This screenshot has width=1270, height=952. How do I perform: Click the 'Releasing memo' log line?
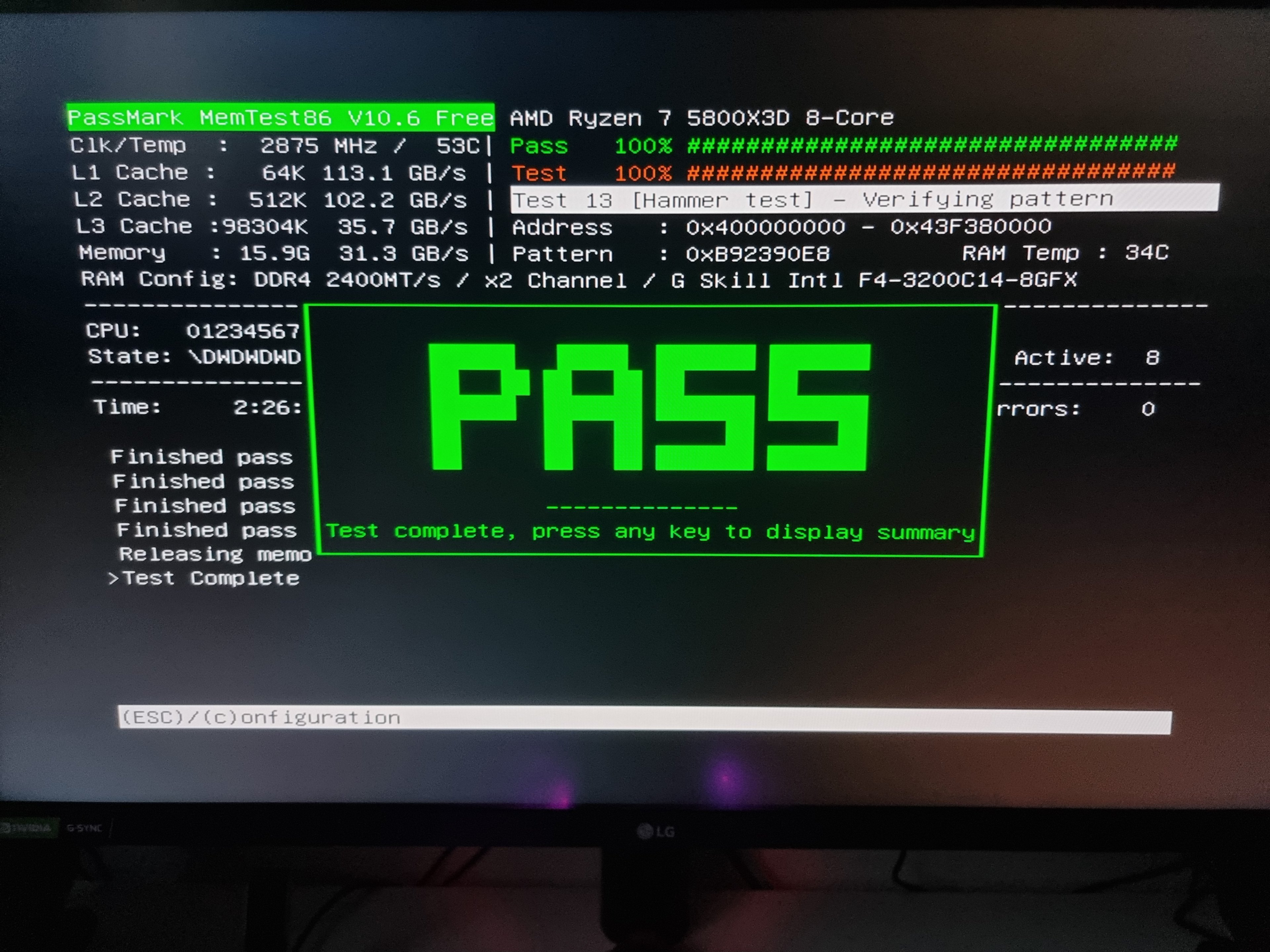(x=215, y=554)
